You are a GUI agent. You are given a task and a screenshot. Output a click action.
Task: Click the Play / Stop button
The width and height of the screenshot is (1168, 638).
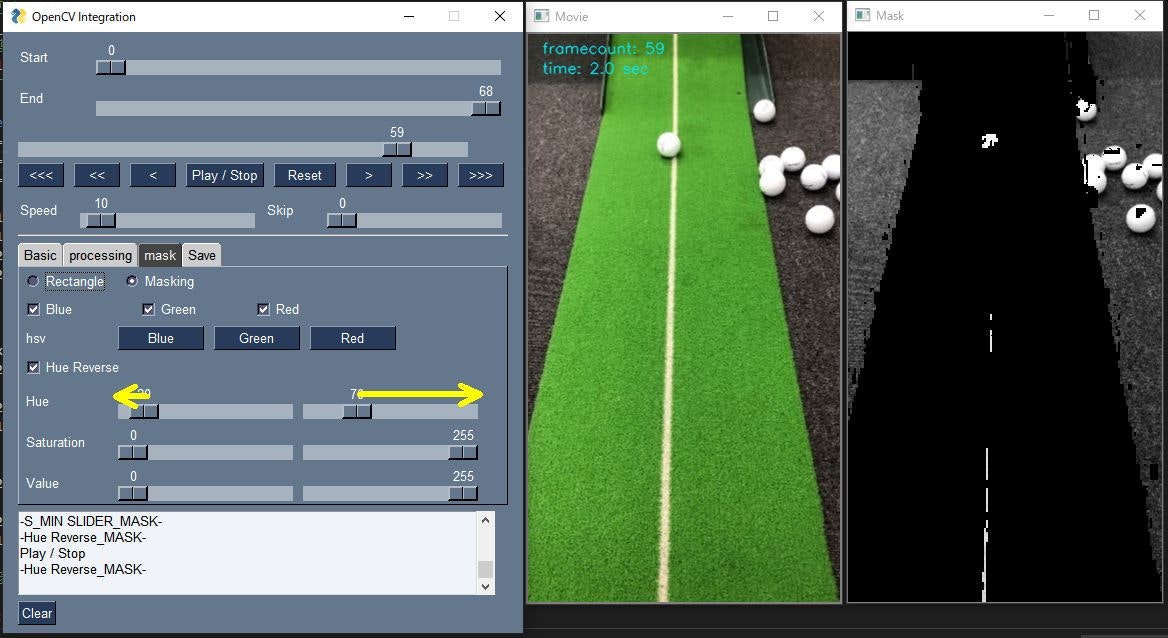pyautogui.click(x=224, y=175)
